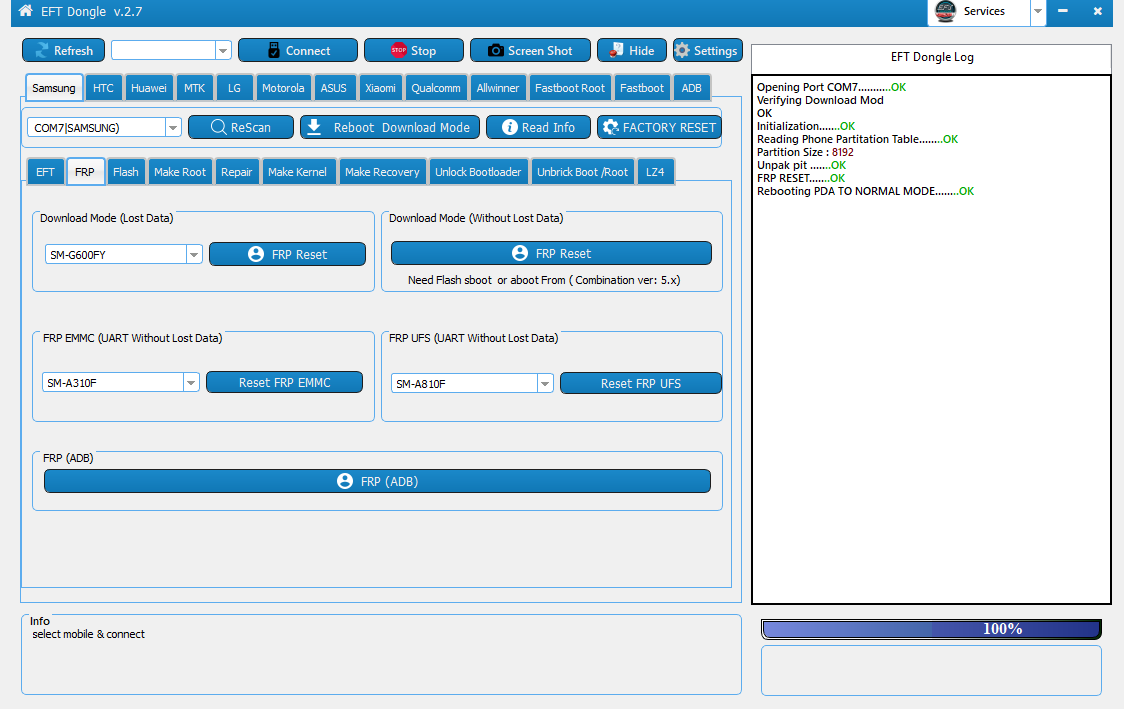
Task: Click the FRP (ADB) button
Action: pyautogui.click(x=377, y=481)
